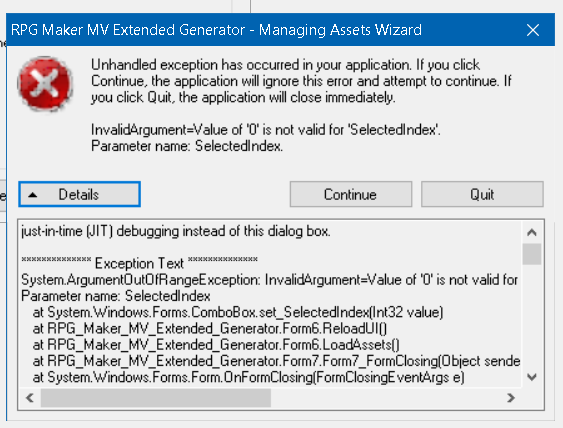This screenshot has width=563, height=428.
Task: Click the Form6.ReloadUI() stack trace line
Action: click(210, 329)
